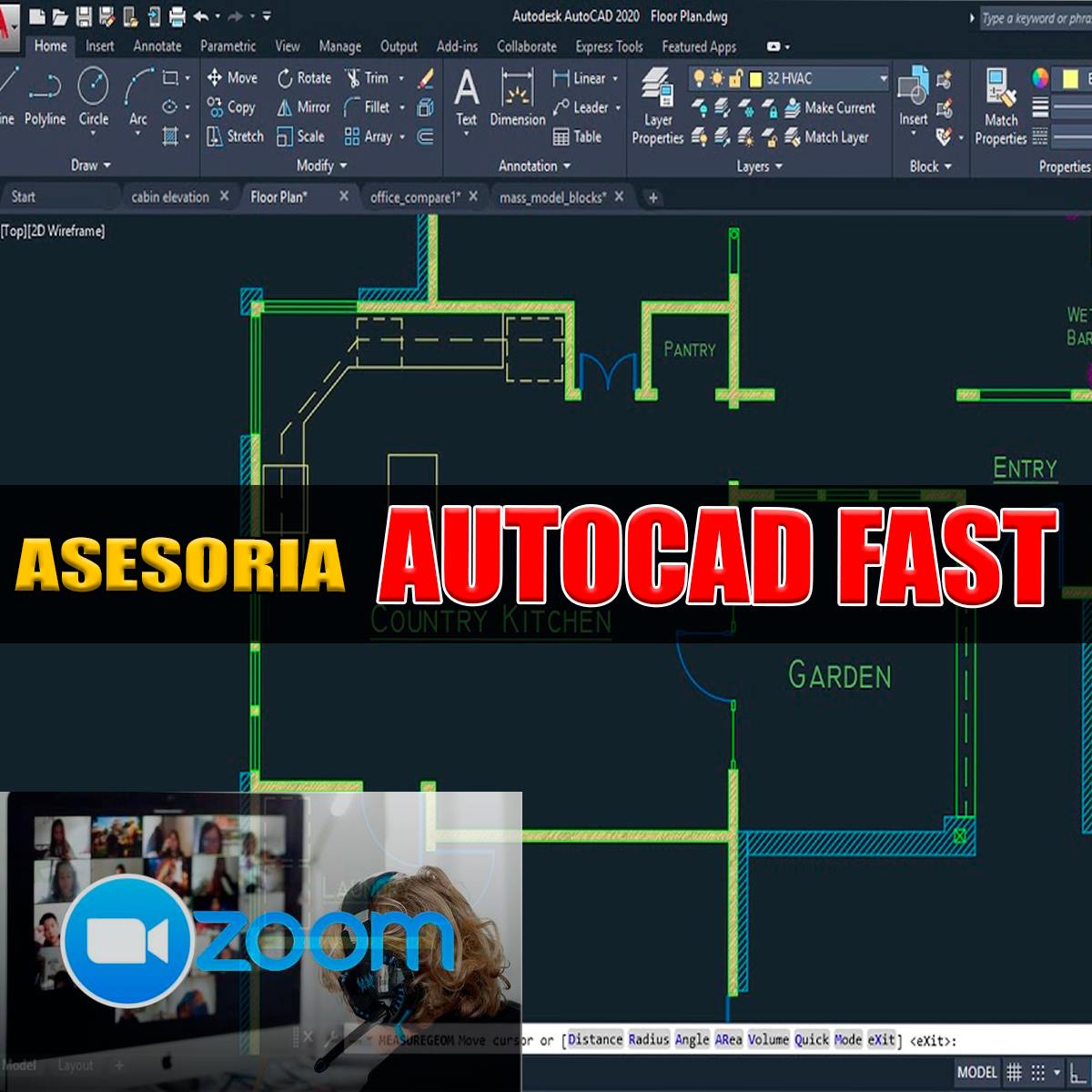Click the Erase tool icon
This screenshot has height=1092, width=1092.
click(425, 79)
